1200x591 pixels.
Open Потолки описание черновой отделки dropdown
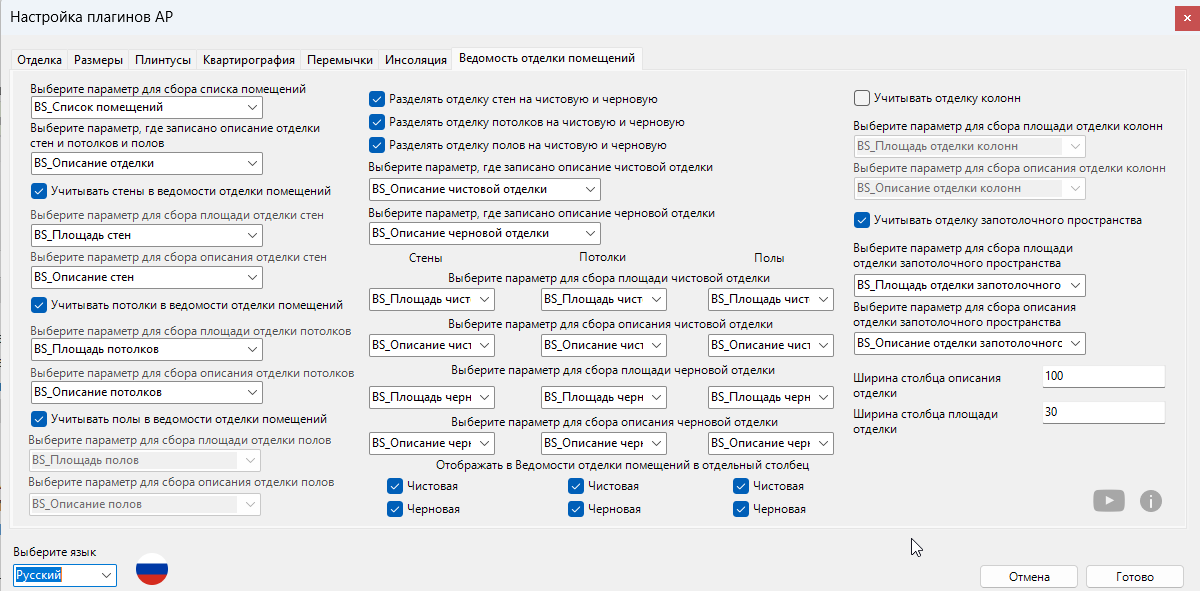[x=603, y=443]
